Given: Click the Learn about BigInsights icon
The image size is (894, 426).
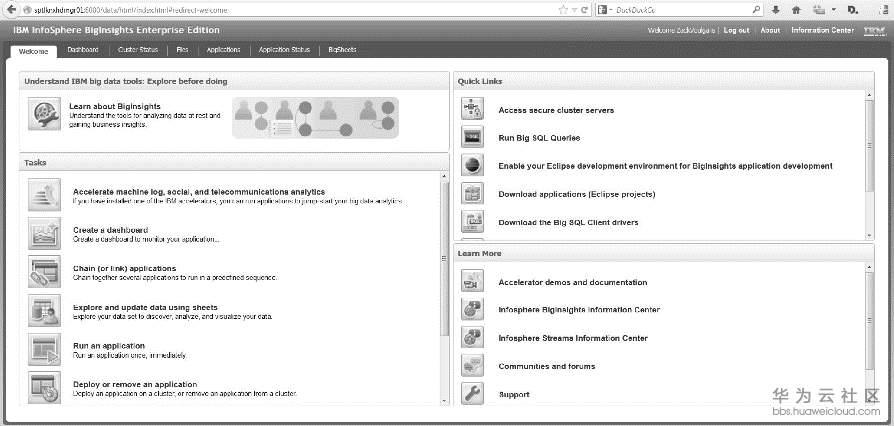Looking at the screenshot, I should click(x=44, y=113).
